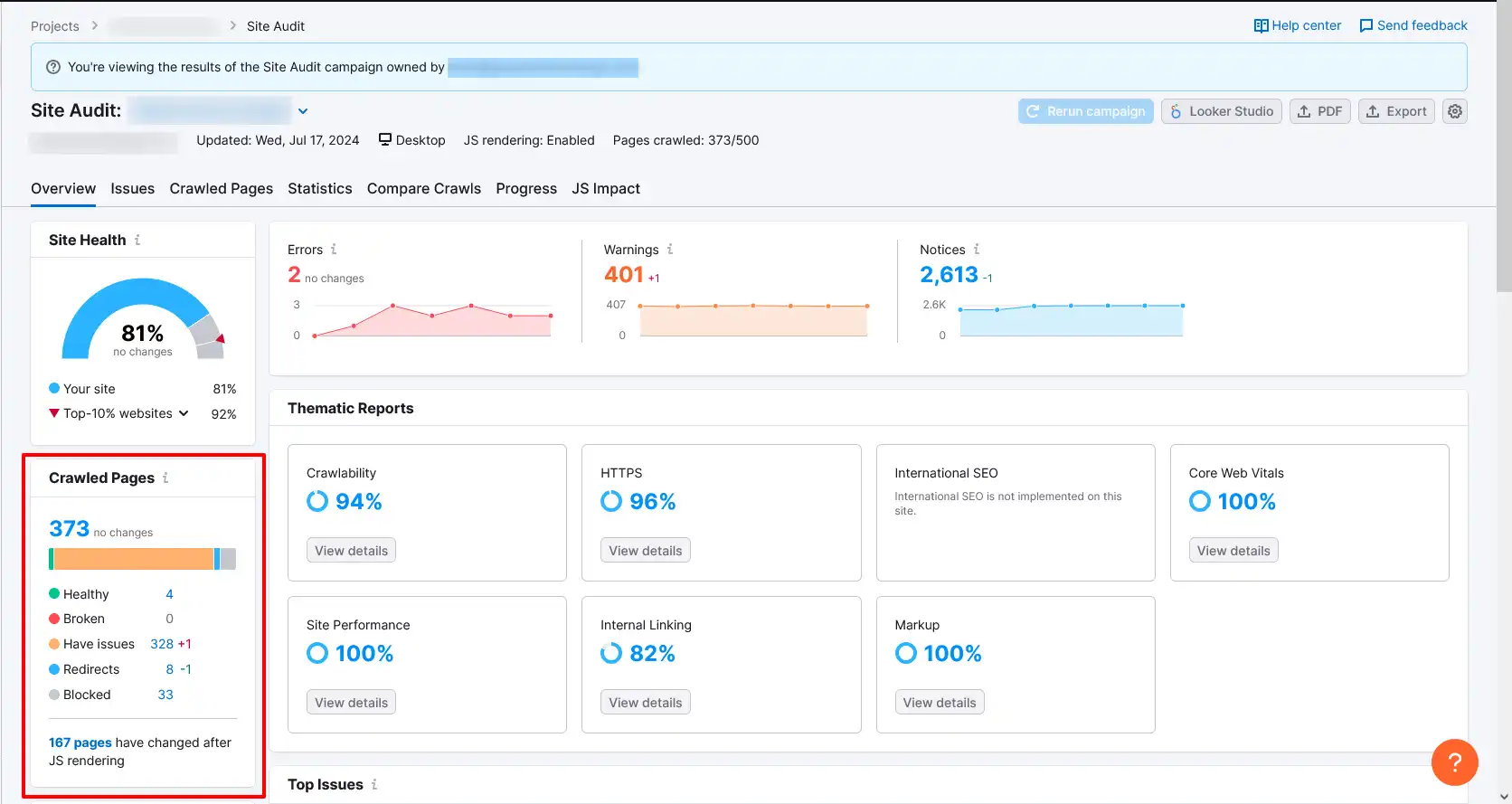Click the "Pages crawled: 373/500" text

coord(685,140)
